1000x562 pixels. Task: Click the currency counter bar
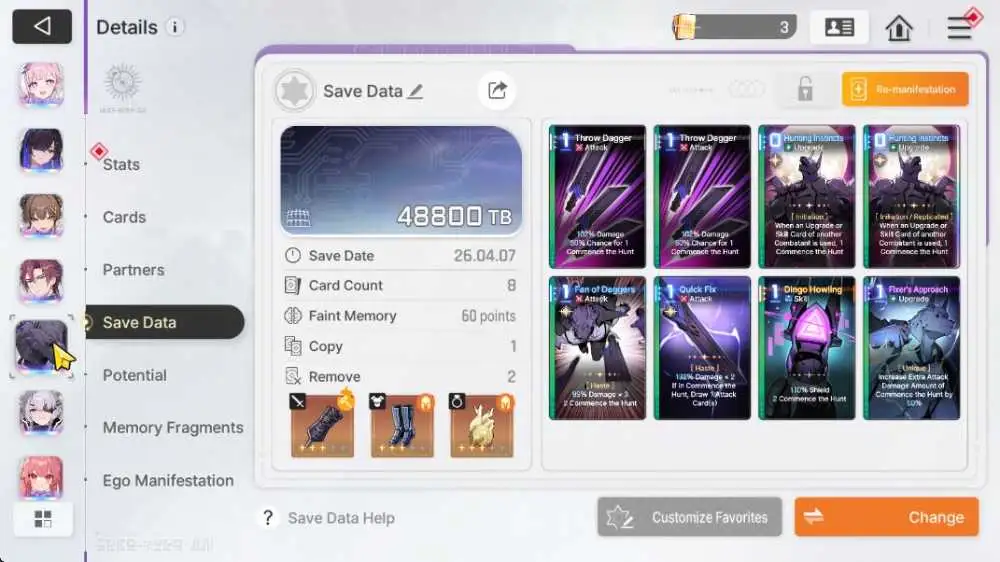click(x=734, y=27)
